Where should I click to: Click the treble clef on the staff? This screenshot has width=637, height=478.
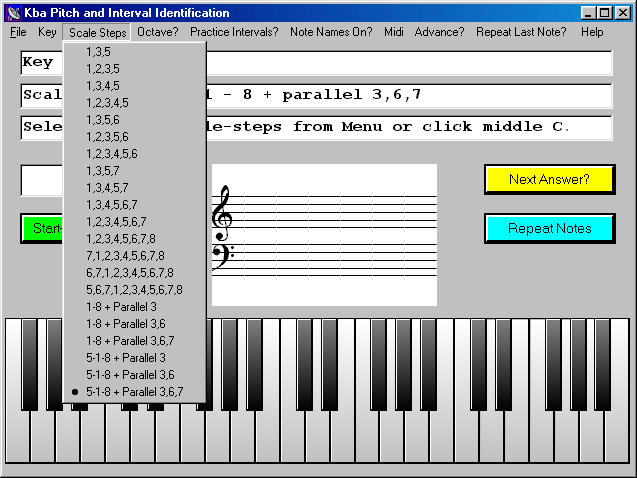point(222,210)
